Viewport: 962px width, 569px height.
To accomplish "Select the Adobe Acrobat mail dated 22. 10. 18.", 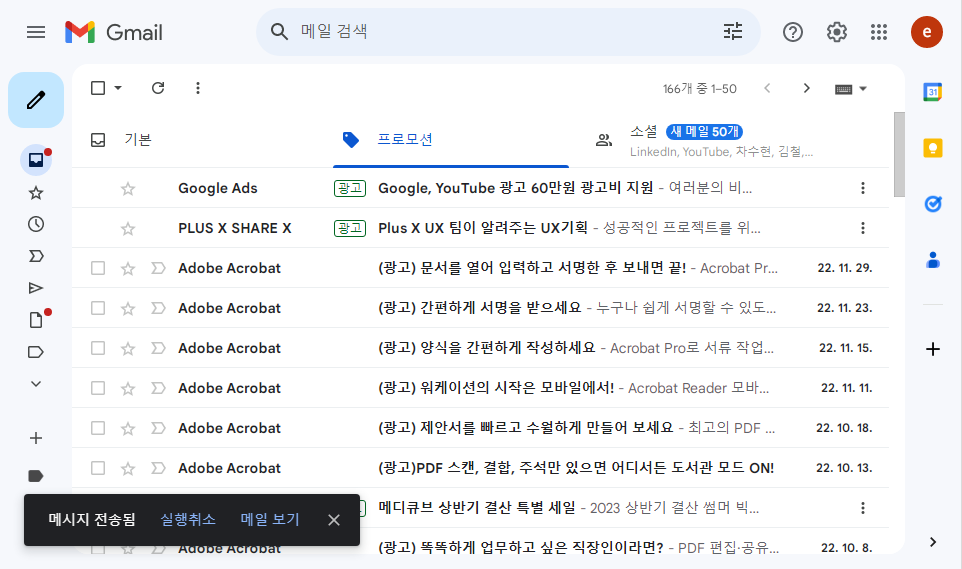I will click(x=98, y=428).
